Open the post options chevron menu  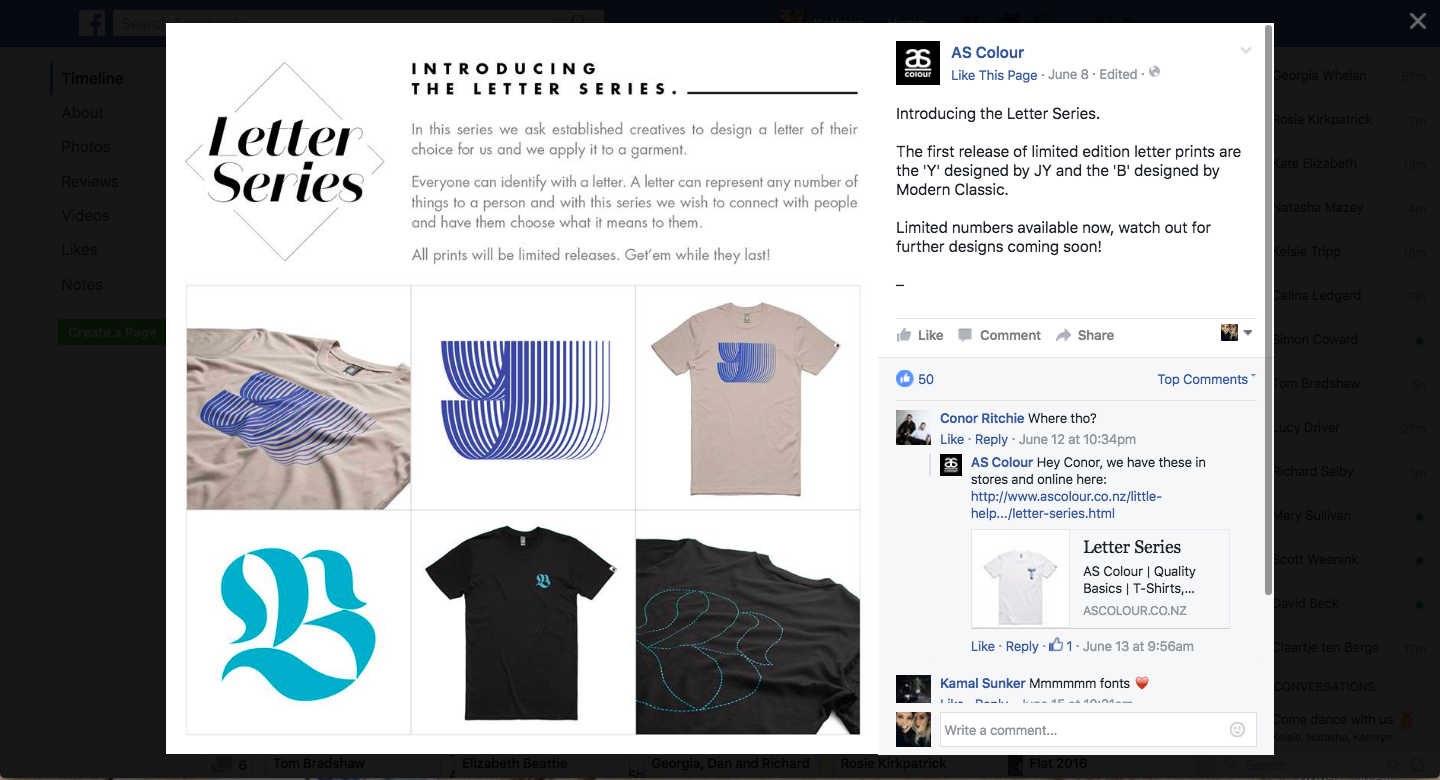point(1246,51)
